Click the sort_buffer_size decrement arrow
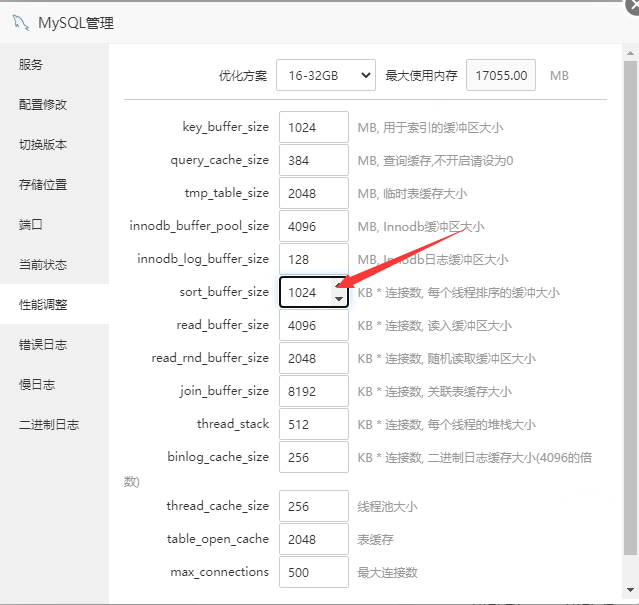Image resolution: width=639 pixels, height=605 pixels. (x=339, y=299)
